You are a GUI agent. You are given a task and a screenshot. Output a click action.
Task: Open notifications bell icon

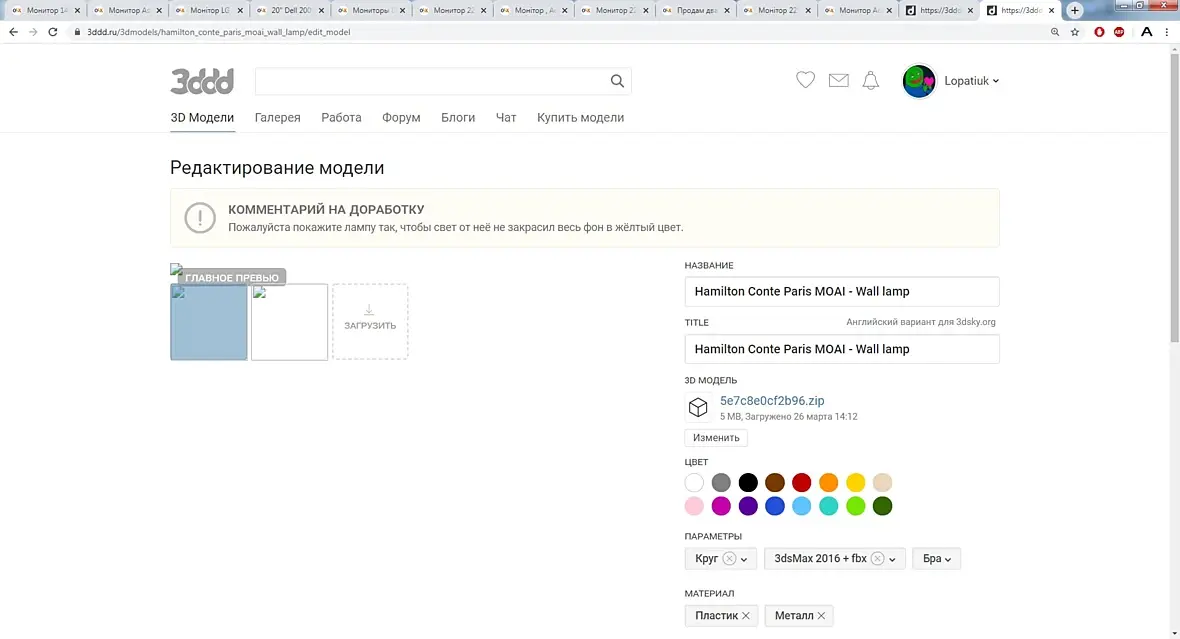[x=871, y=81]
